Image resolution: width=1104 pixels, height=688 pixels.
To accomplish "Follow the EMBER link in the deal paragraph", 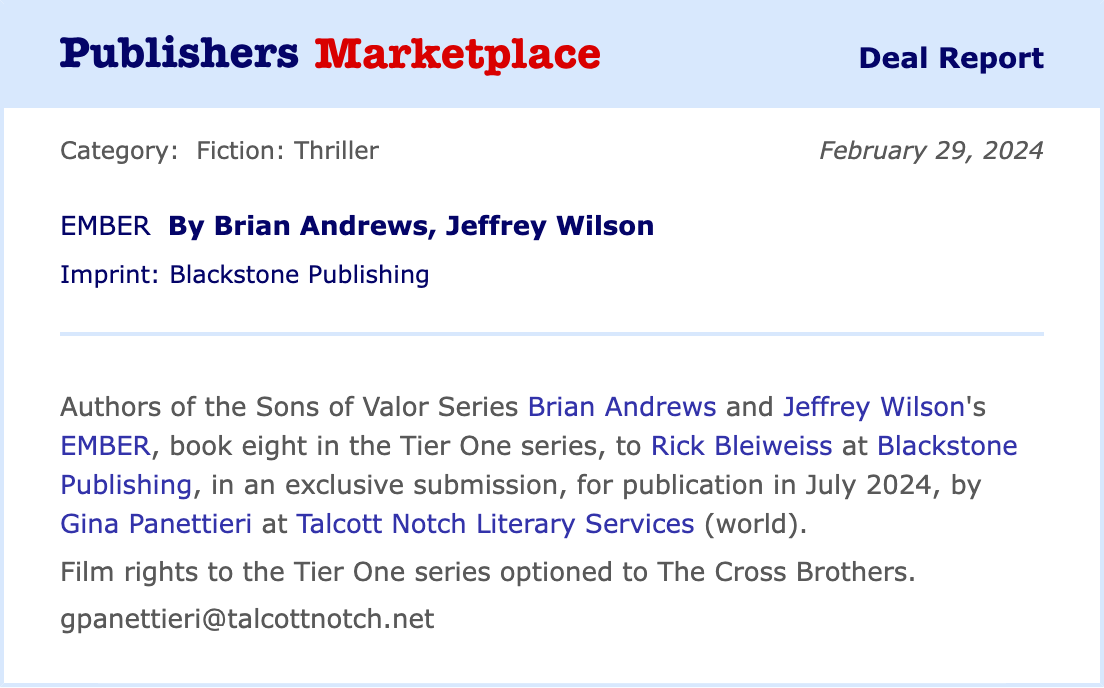I will [105, 446].
